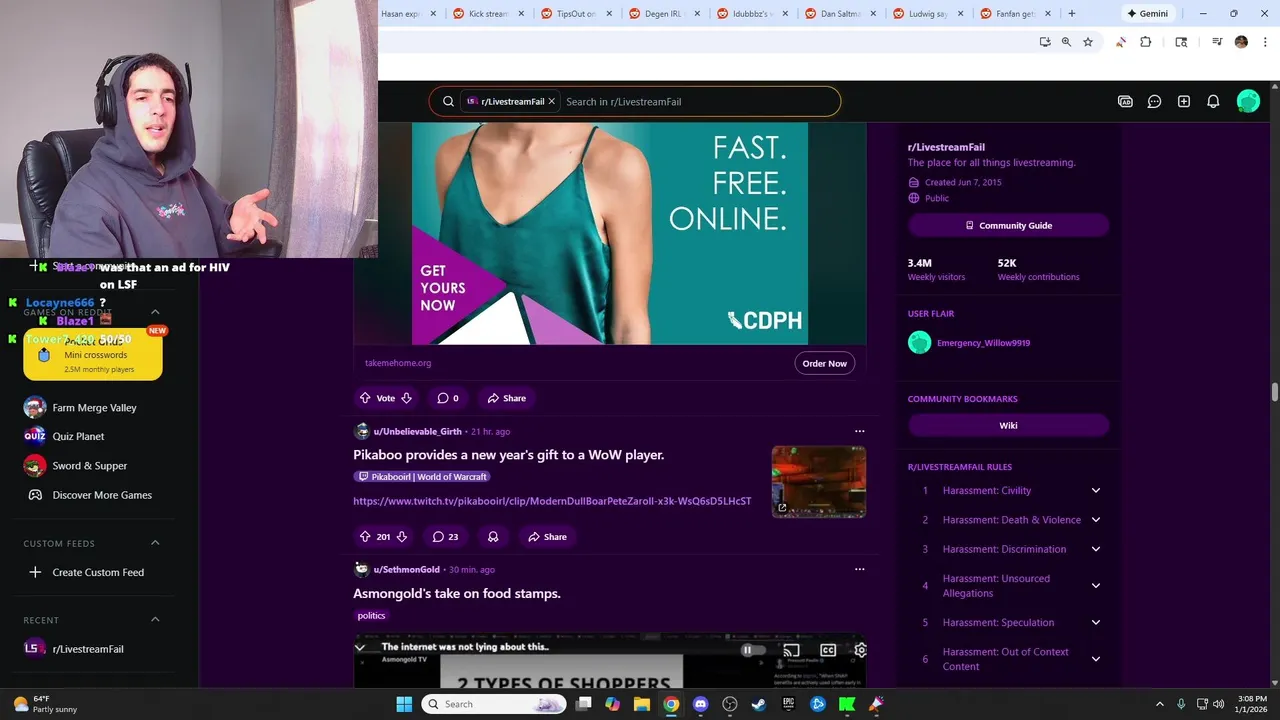Screen dimensions: 1280x720
Task: Open a new Chrome tab
Action: 1072,14
